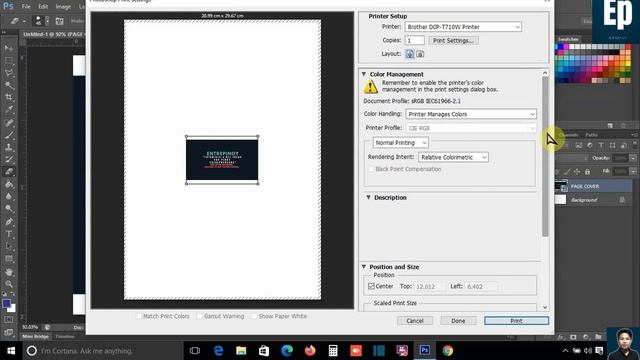Select the Lasso tool
640x360 pixels.
9,73
